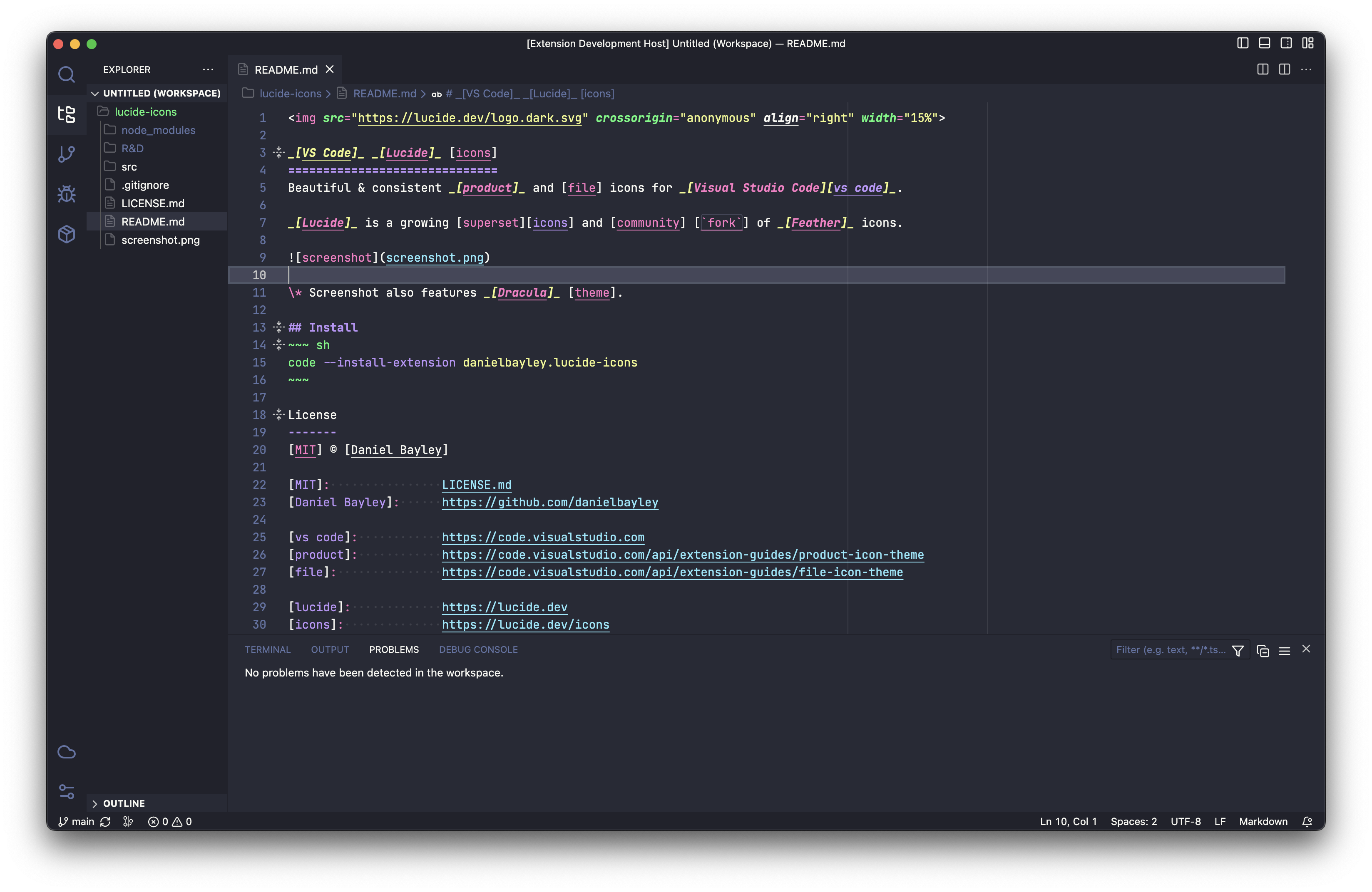
Task: Open the settings sliders icon in activity bar
Action: point(66,791)
